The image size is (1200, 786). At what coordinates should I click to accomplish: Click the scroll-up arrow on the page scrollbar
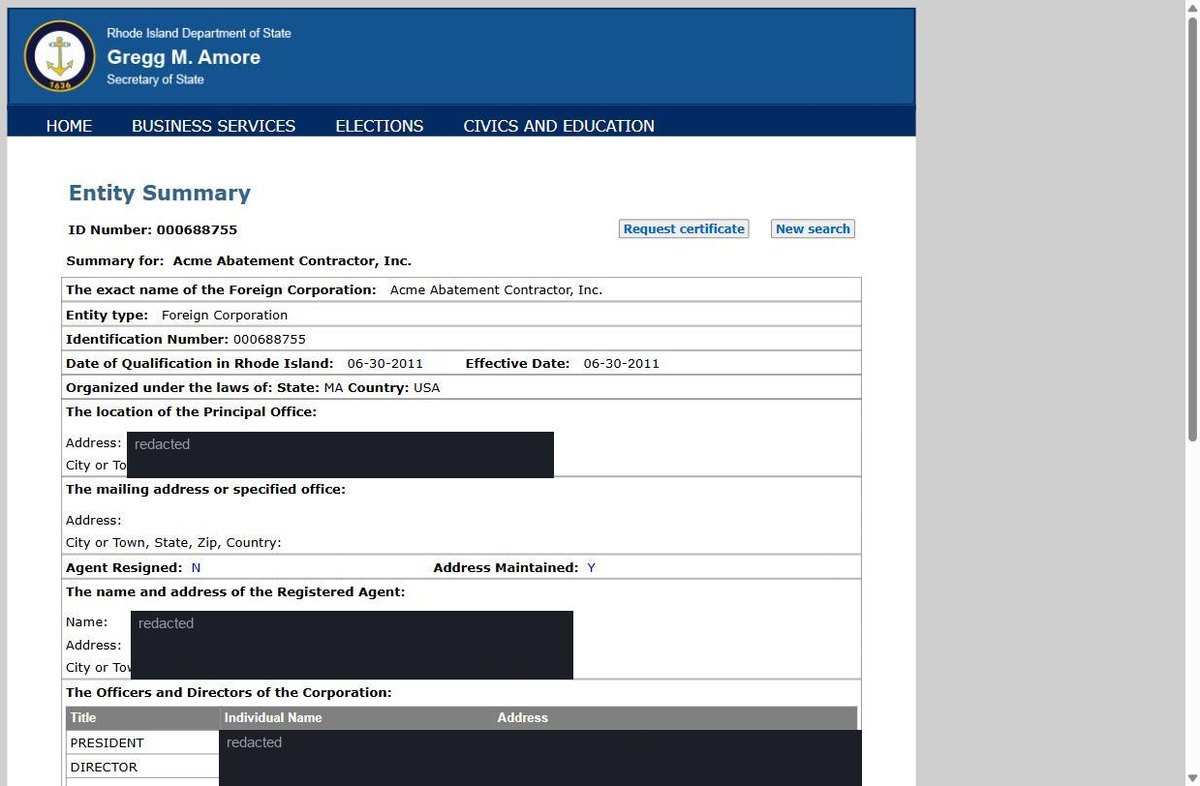coord(1190,8)
